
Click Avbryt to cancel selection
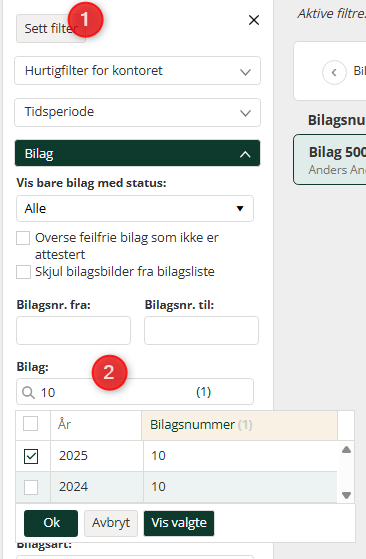[x=111, y=523]
